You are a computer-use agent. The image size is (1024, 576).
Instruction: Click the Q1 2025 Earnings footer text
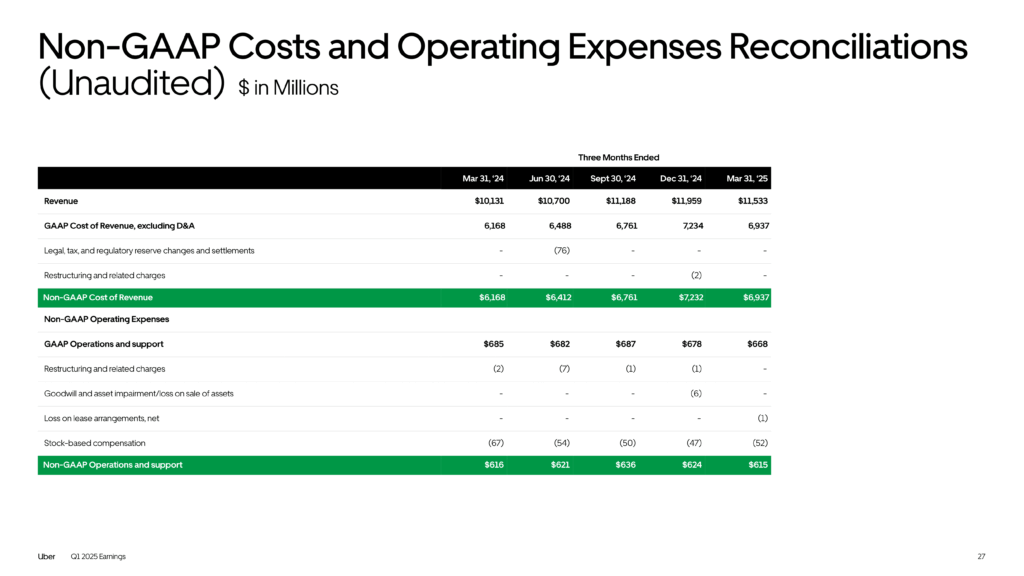pos(98,556)
